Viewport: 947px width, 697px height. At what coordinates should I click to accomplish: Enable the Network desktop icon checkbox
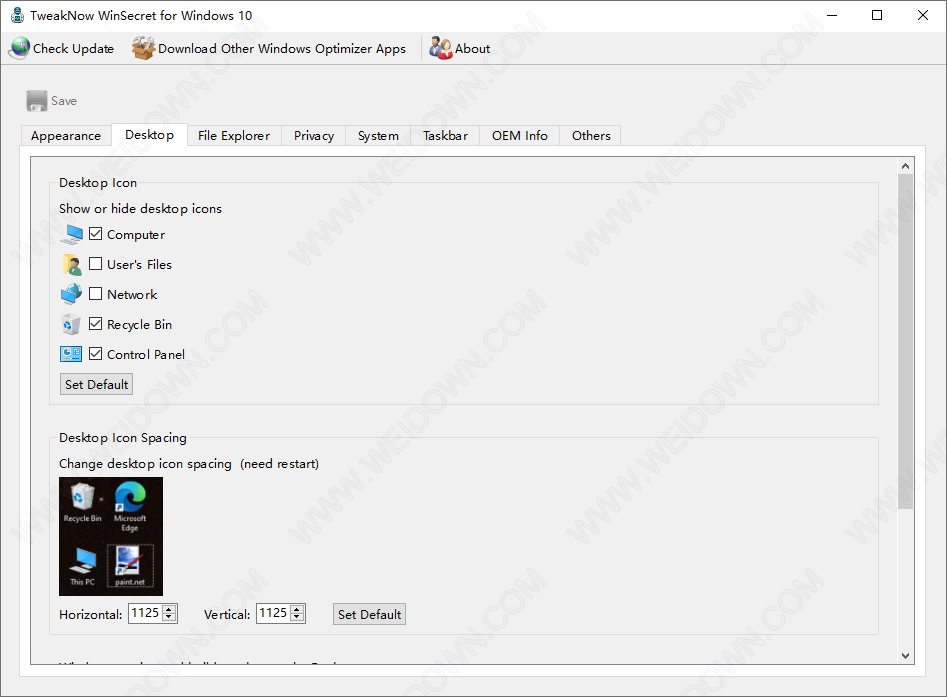coord(95,294)
